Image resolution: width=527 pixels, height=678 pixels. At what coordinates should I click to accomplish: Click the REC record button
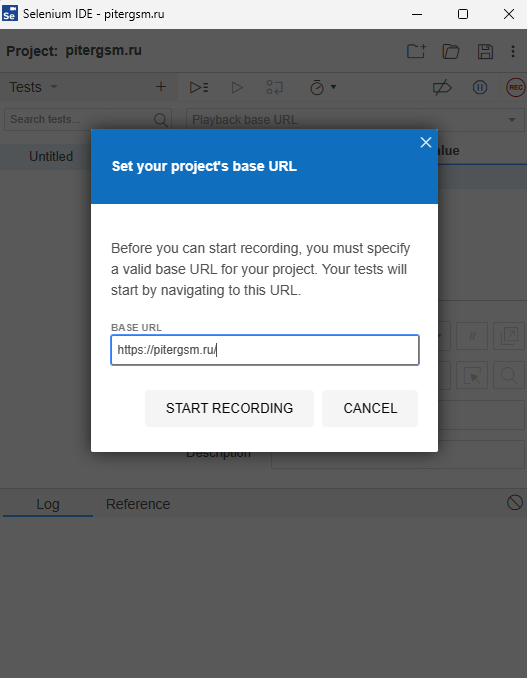(516, 87)
